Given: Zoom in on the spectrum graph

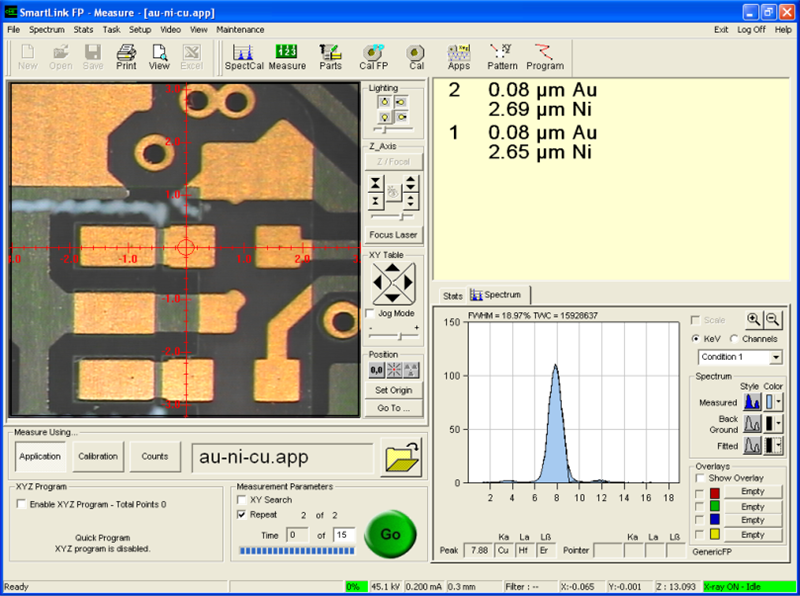Looking at the screenshot, I should click(x=753, y=320).
